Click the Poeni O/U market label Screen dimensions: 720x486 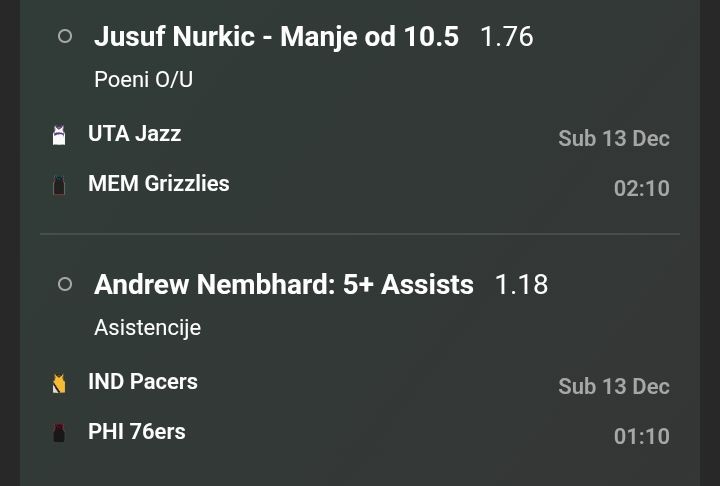[143, 80]
